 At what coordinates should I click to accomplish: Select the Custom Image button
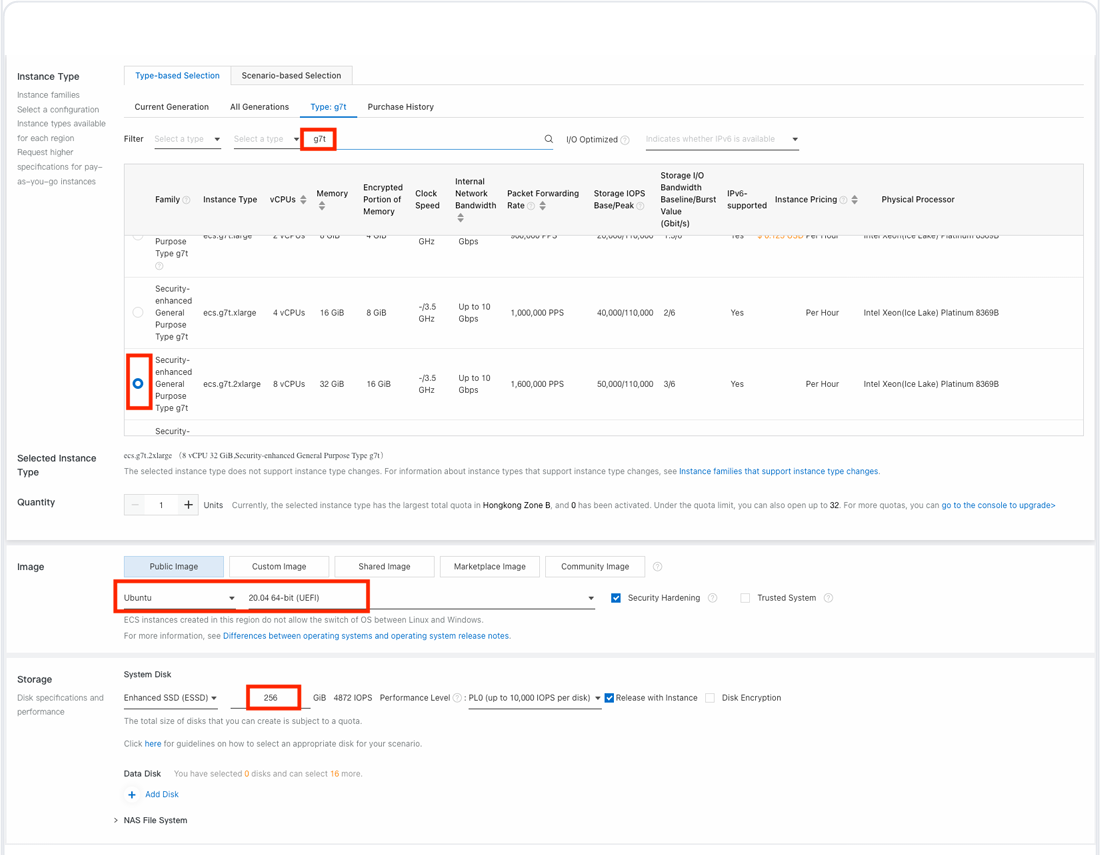(x=279, y=566)
